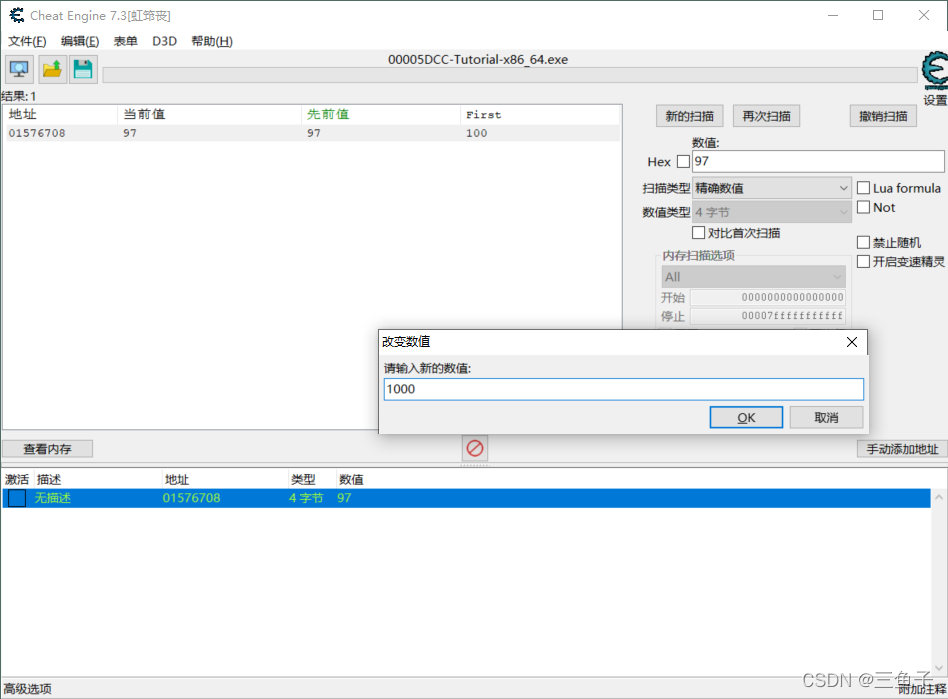Screen dimensions: 948x699
Task: Click the 描述 column header
Action: 49,480
